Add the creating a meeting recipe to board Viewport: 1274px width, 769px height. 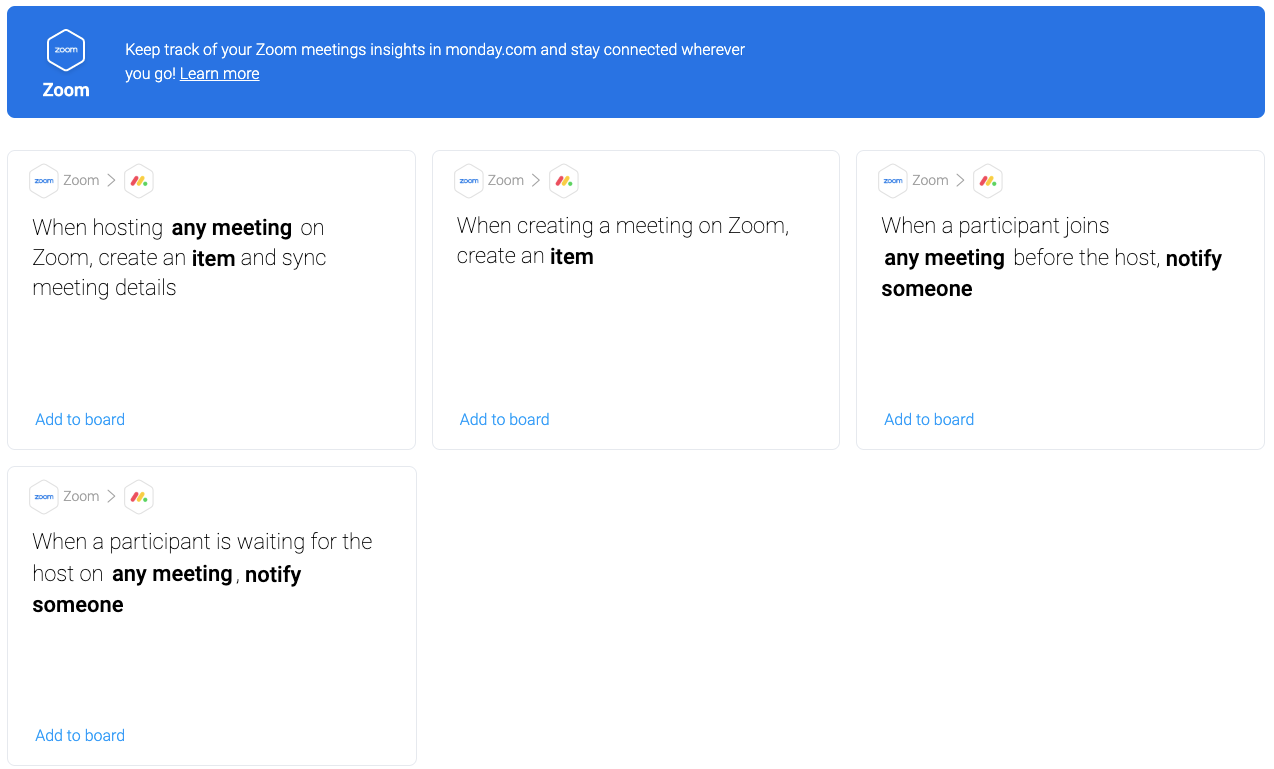coord(505,420)
